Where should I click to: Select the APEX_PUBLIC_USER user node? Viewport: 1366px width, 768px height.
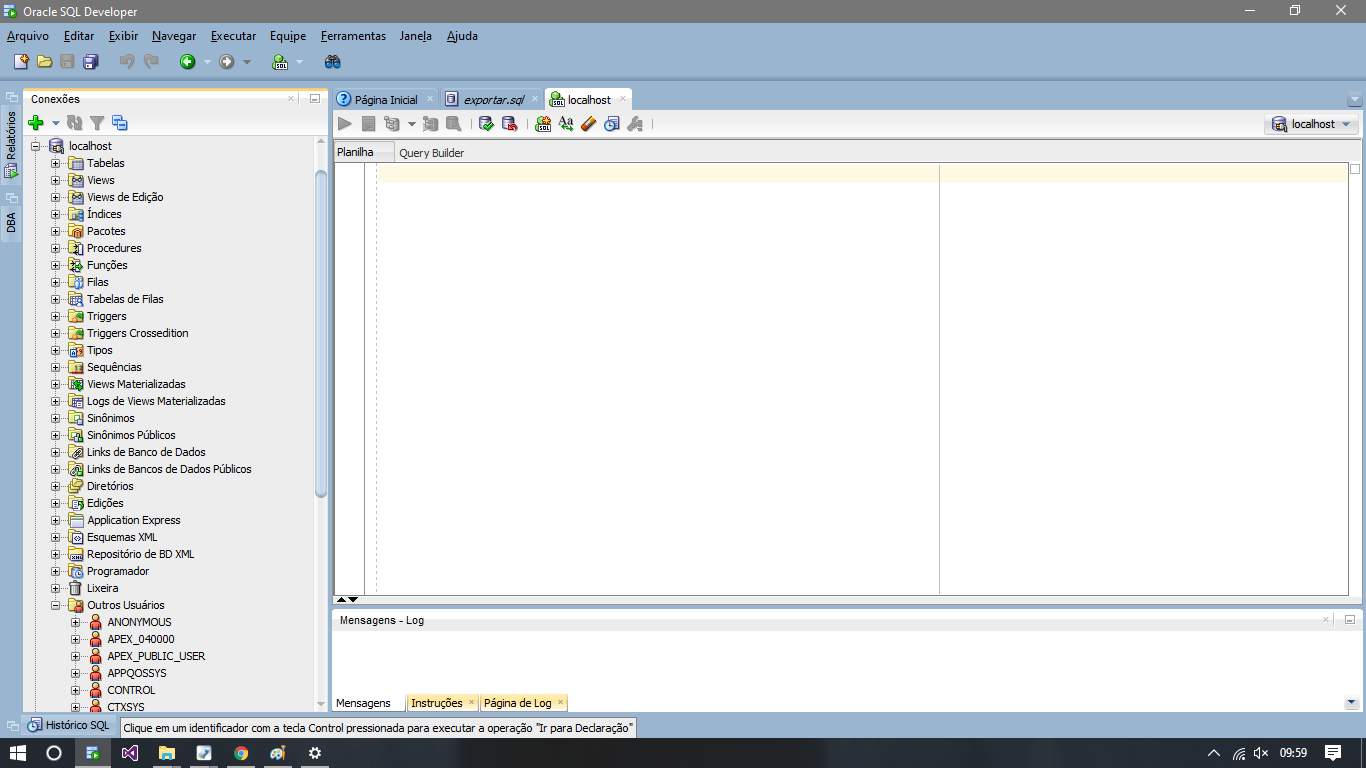156,656
